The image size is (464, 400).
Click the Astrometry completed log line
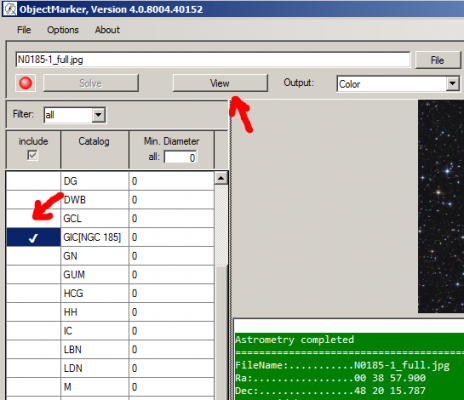click(x=294, y=340)
